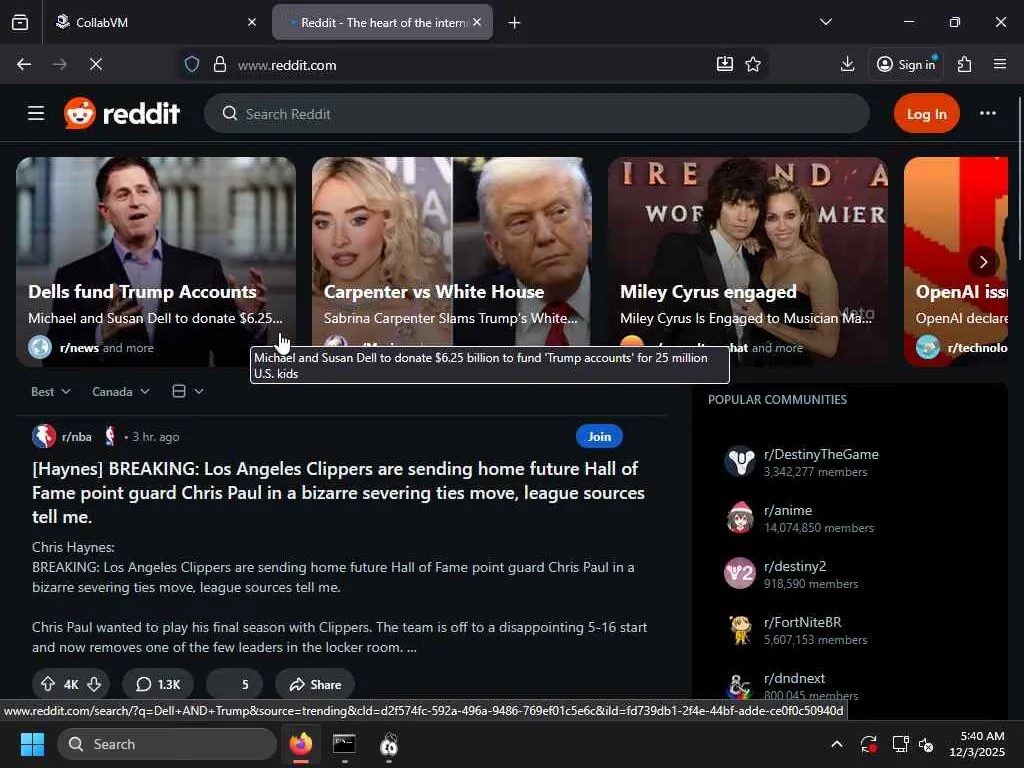Open r/dndnext community
Viewport: 1024px width, 768px height.
794,679
